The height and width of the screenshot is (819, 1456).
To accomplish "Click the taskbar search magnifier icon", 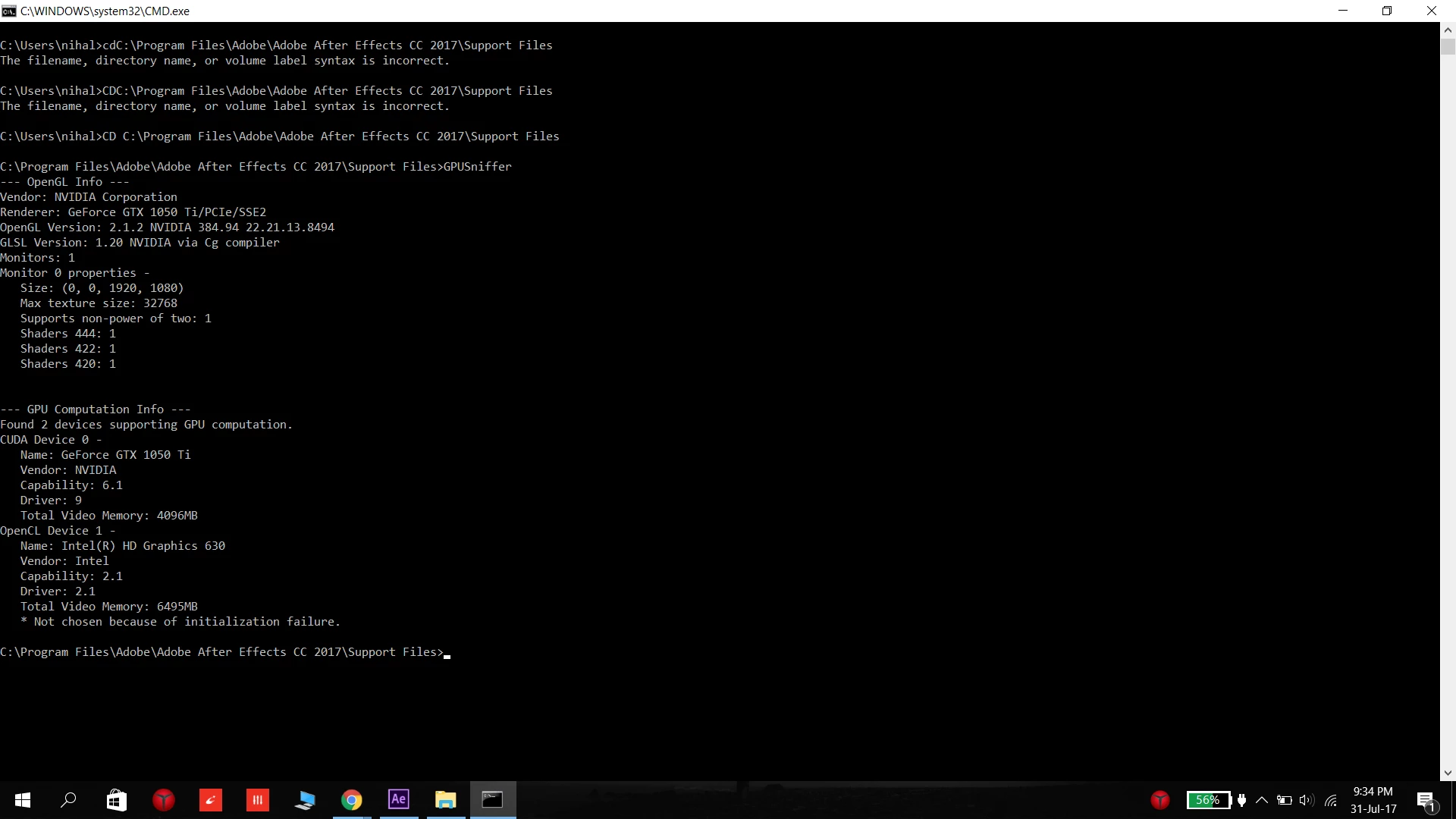I will click(69, 800).
